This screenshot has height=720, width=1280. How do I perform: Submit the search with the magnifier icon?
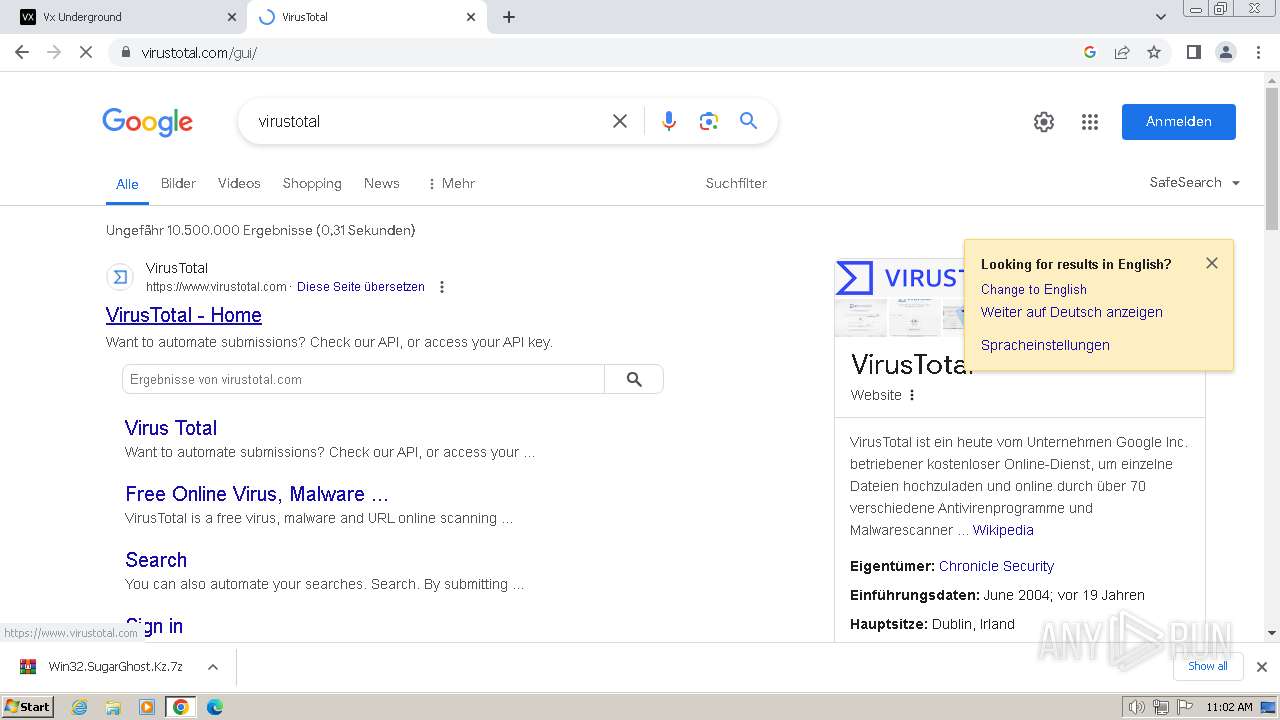tap(748, 121)
